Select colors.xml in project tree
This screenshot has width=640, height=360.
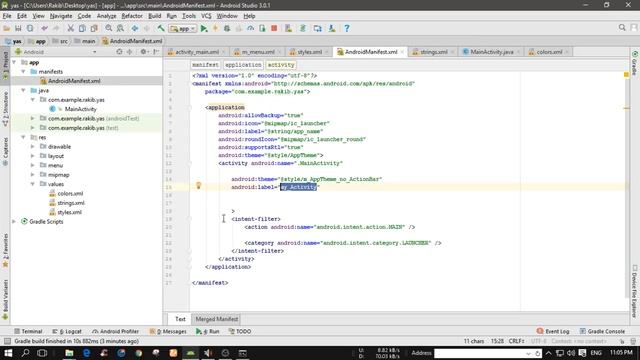70,193
